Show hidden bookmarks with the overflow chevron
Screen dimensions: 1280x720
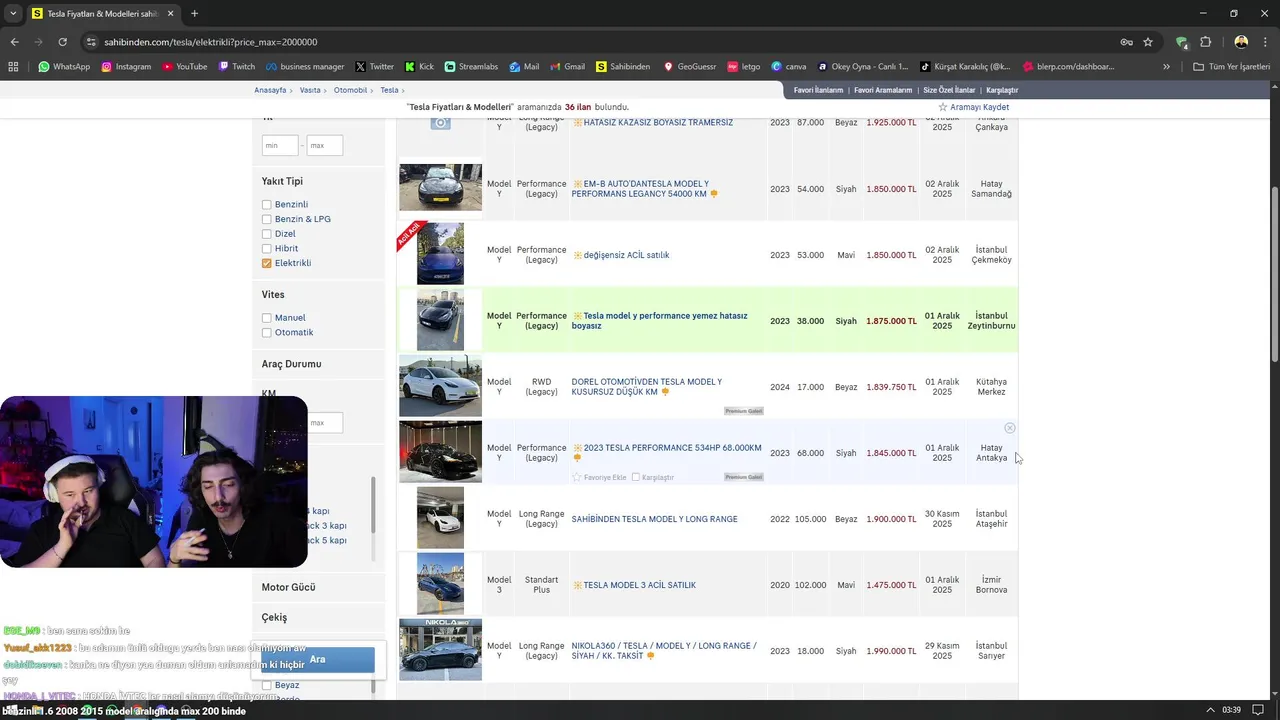pyautogui.click(x=1166, y=67)
